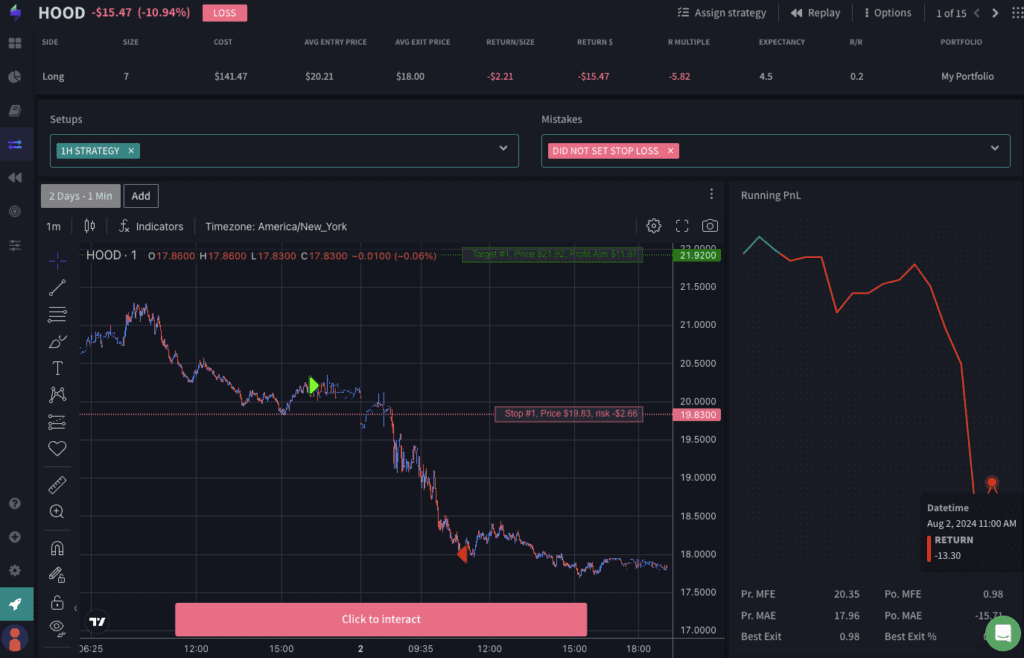Open the 1m timeframe interval selector
Image resolution: width=1024 pixels, height=658 pixels.
pyautogui.click(x=53, y=226)
